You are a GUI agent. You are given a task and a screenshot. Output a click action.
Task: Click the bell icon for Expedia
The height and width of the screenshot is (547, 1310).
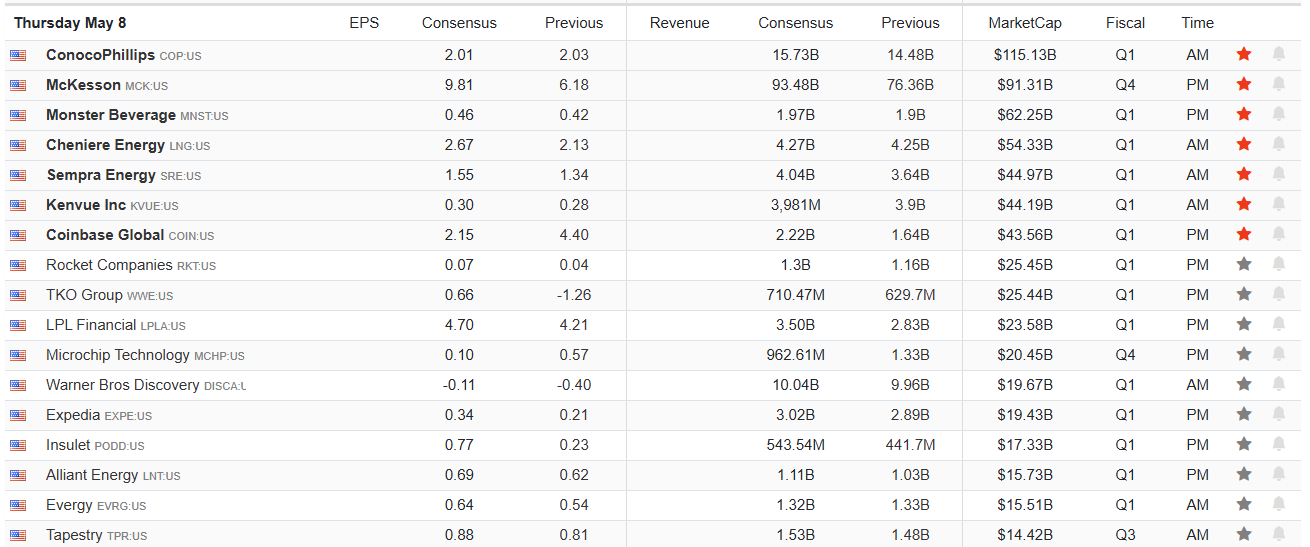coord(1278,415)
